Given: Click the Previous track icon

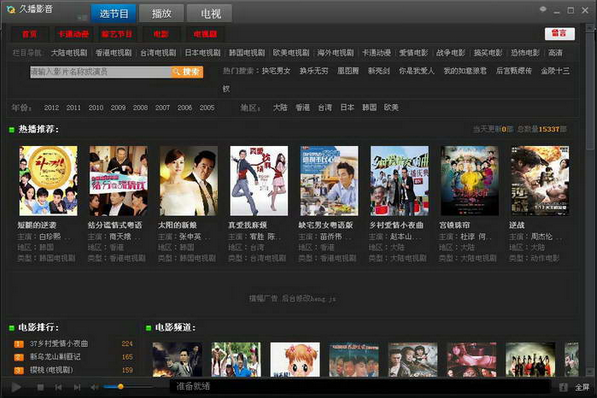Looking at the screenshot, I should coord(58,387).
